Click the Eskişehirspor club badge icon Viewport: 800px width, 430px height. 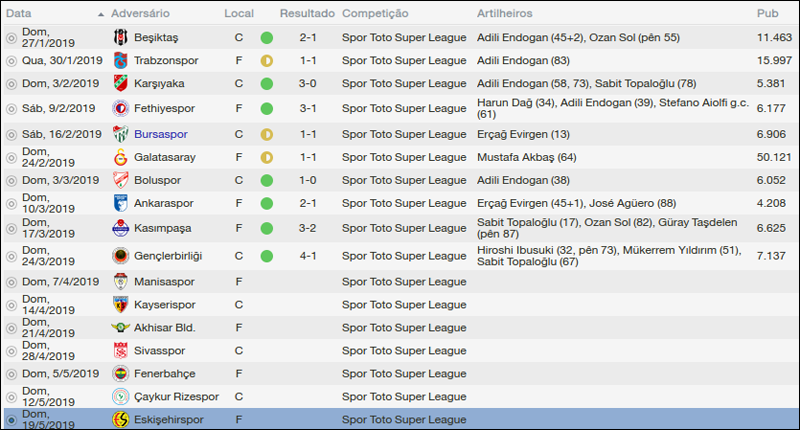tap(121, 420)
